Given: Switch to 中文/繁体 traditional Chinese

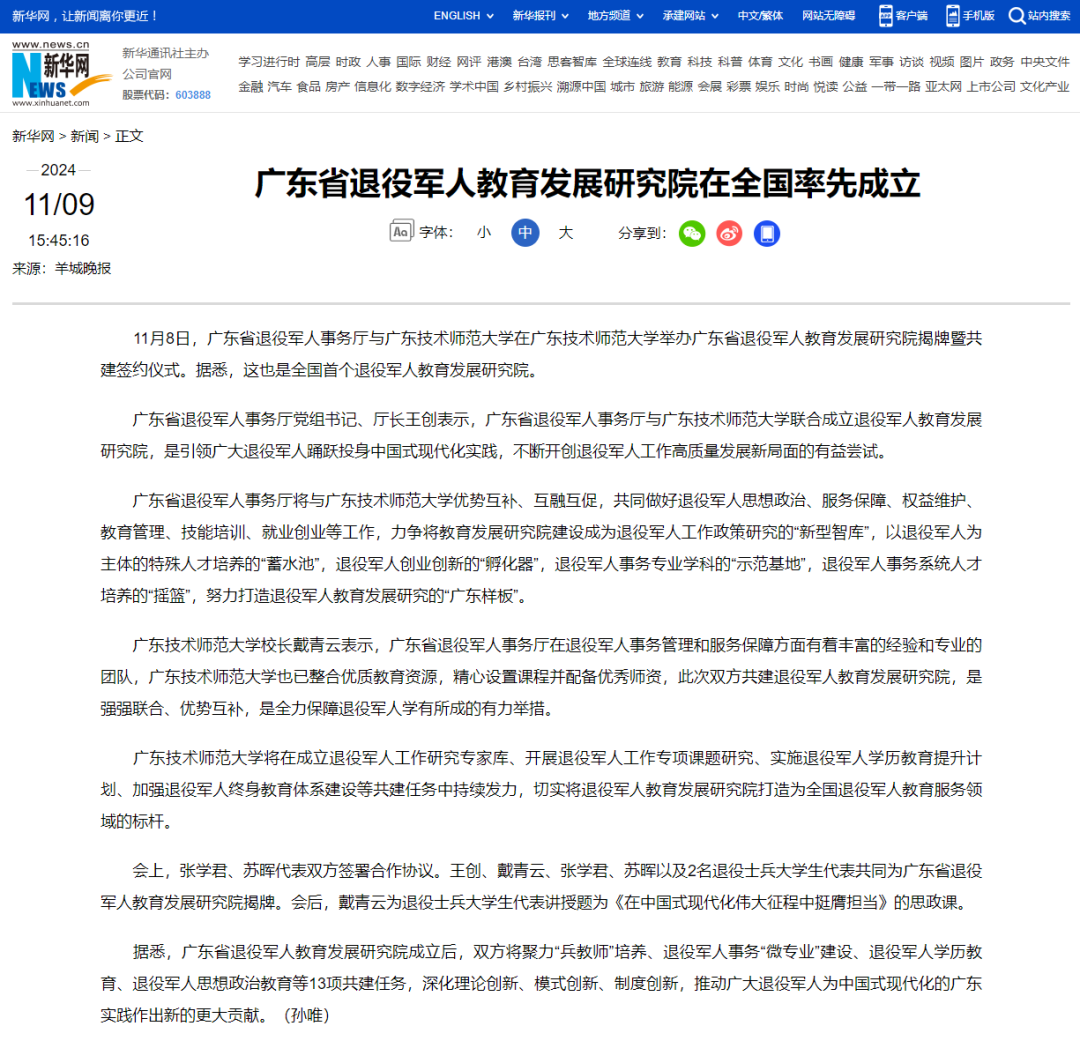Looking at the screenshot, I should pyautogui.click(x=760, y=16).
